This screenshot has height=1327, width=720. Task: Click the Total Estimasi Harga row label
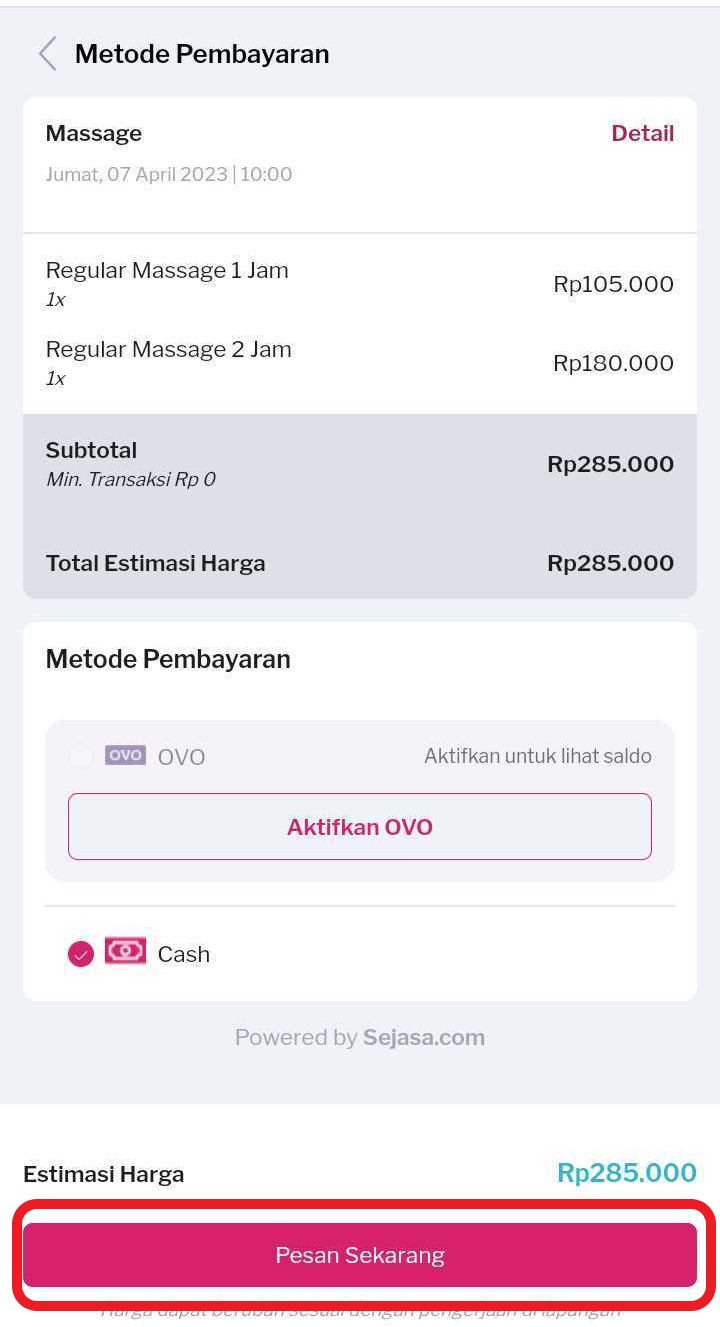coord(155,563)
